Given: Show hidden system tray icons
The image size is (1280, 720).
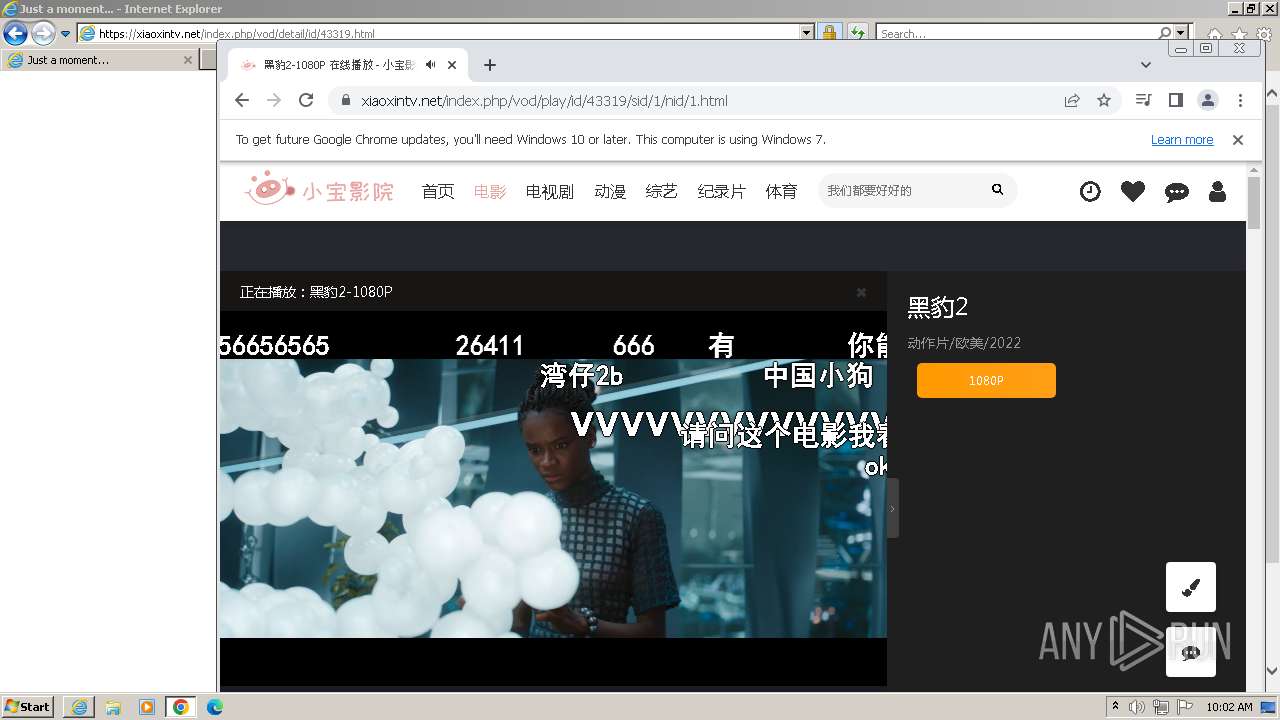Looking at the screenshot, I should [x=1115, y=707].
